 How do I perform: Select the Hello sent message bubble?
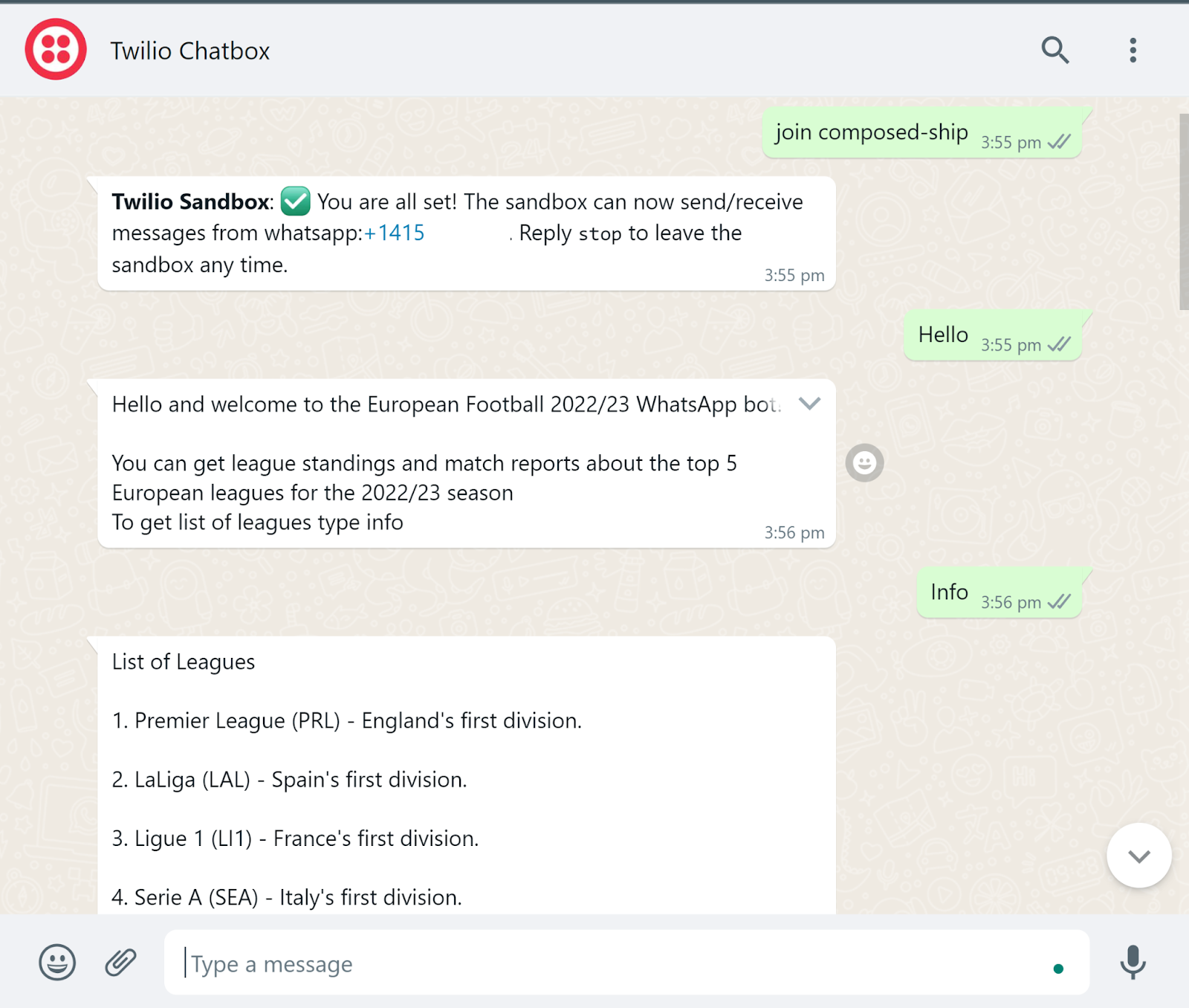coord(992,335)
